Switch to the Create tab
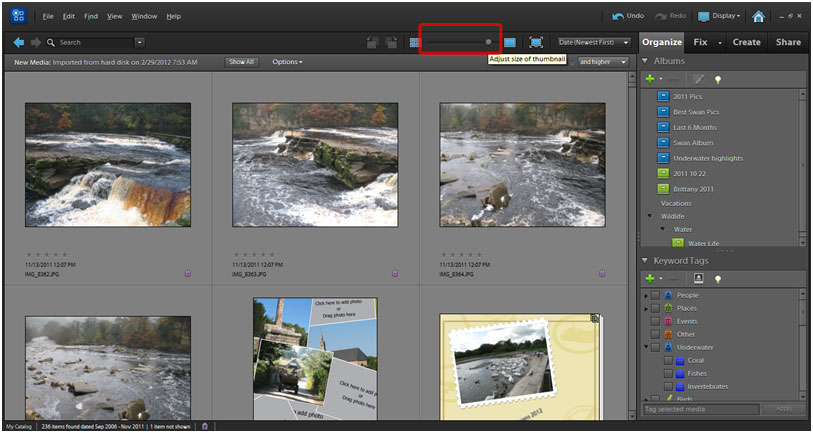Image resolution: width=813 pixels, height=433 pixels. pyautogui.click(x=747, y=43)
